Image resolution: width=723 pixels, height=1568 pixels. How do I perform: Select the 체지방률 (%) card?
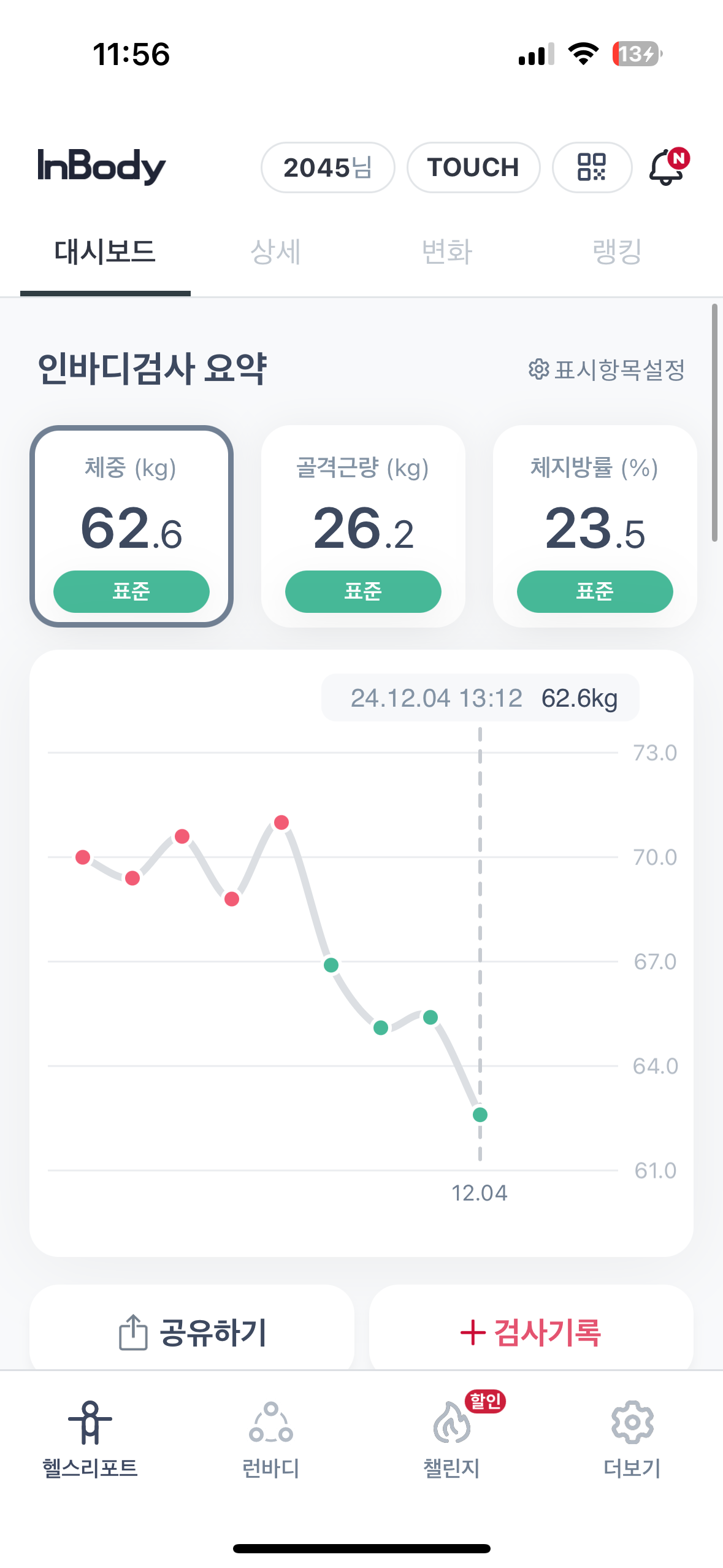[595, 526]
